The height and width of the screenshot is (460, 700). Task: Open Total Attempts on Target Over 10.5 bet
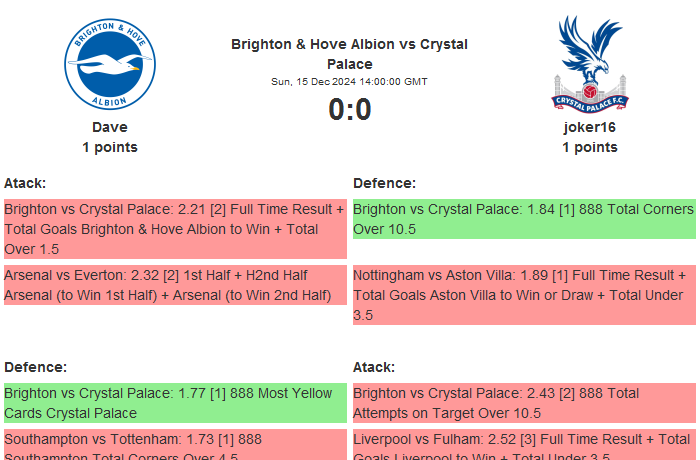pos(524,403)
